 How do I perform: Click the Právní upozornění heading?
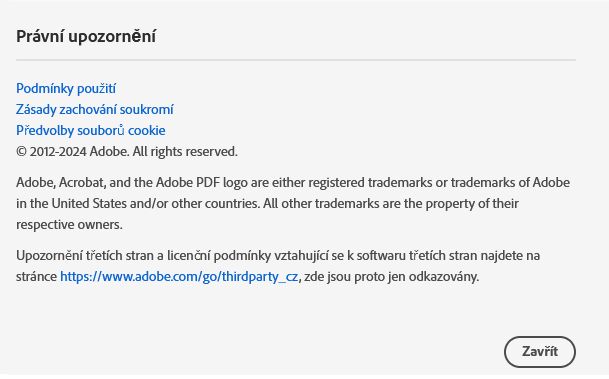coord(86,36)
